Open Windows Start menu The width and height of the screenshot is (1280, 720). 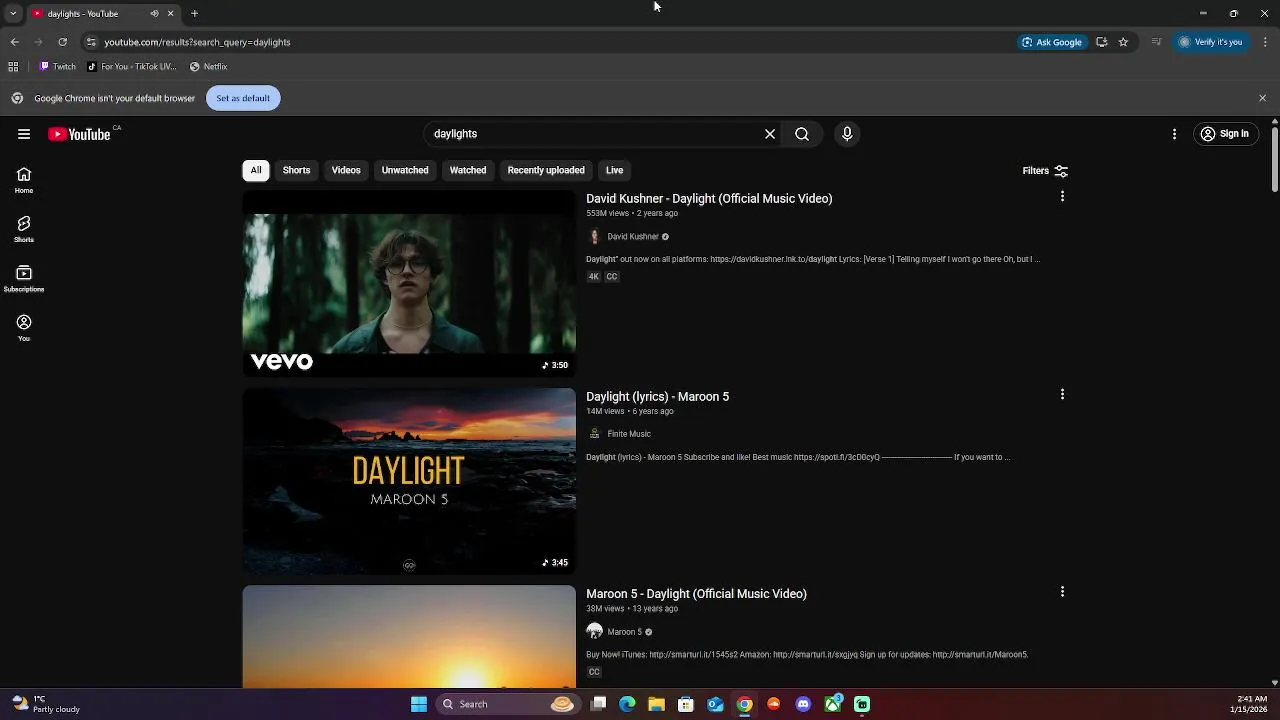[x=419, y=704]
